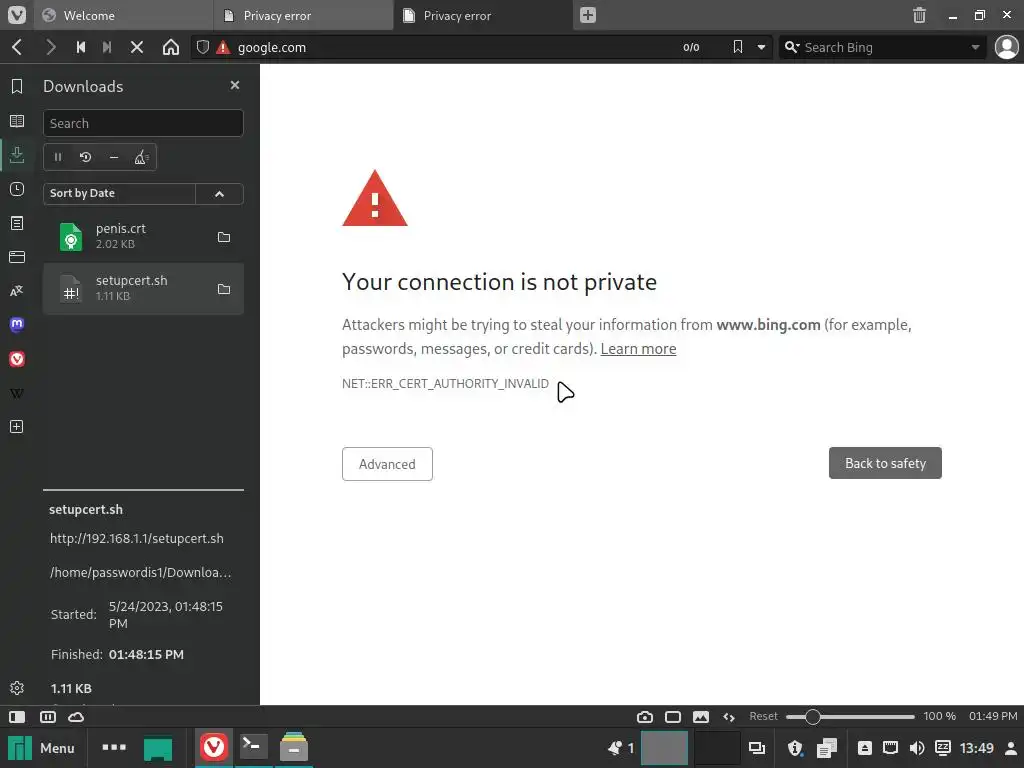Show setupcert.sh in folder
The image size is (1024, 768).
point(224,289)
